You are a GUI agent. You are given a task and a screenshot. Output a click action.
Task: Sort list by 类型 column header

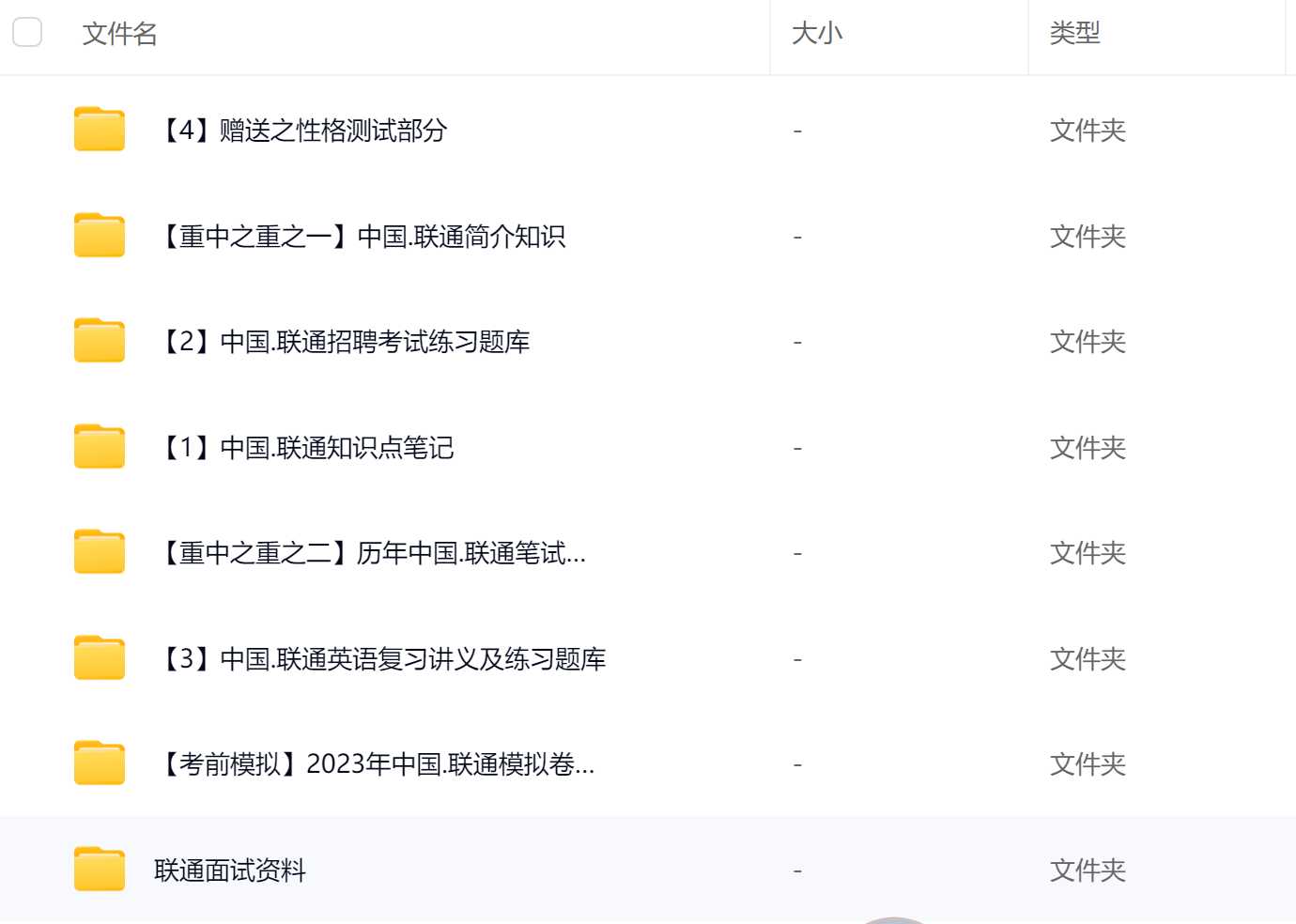[1074, 34]
